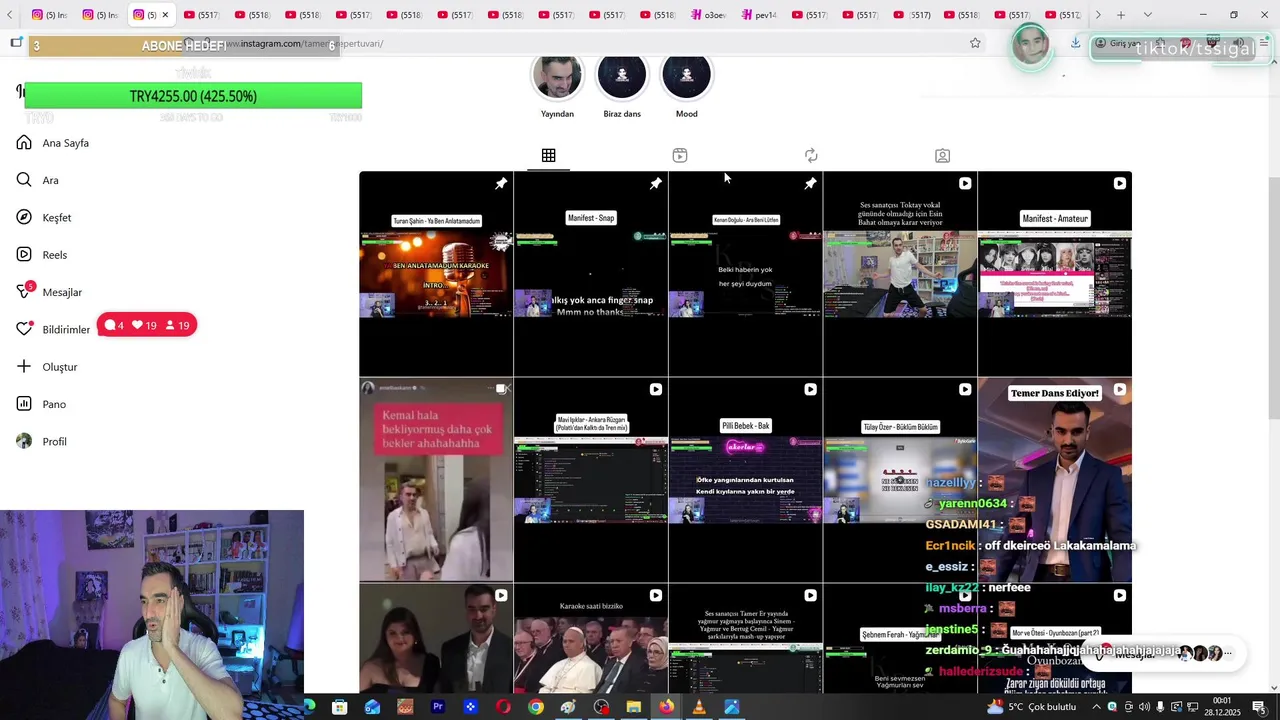Open Ana Sayfa in Instagram sidebar
Screen dimensions: 1280x720
tap(53, 143)
